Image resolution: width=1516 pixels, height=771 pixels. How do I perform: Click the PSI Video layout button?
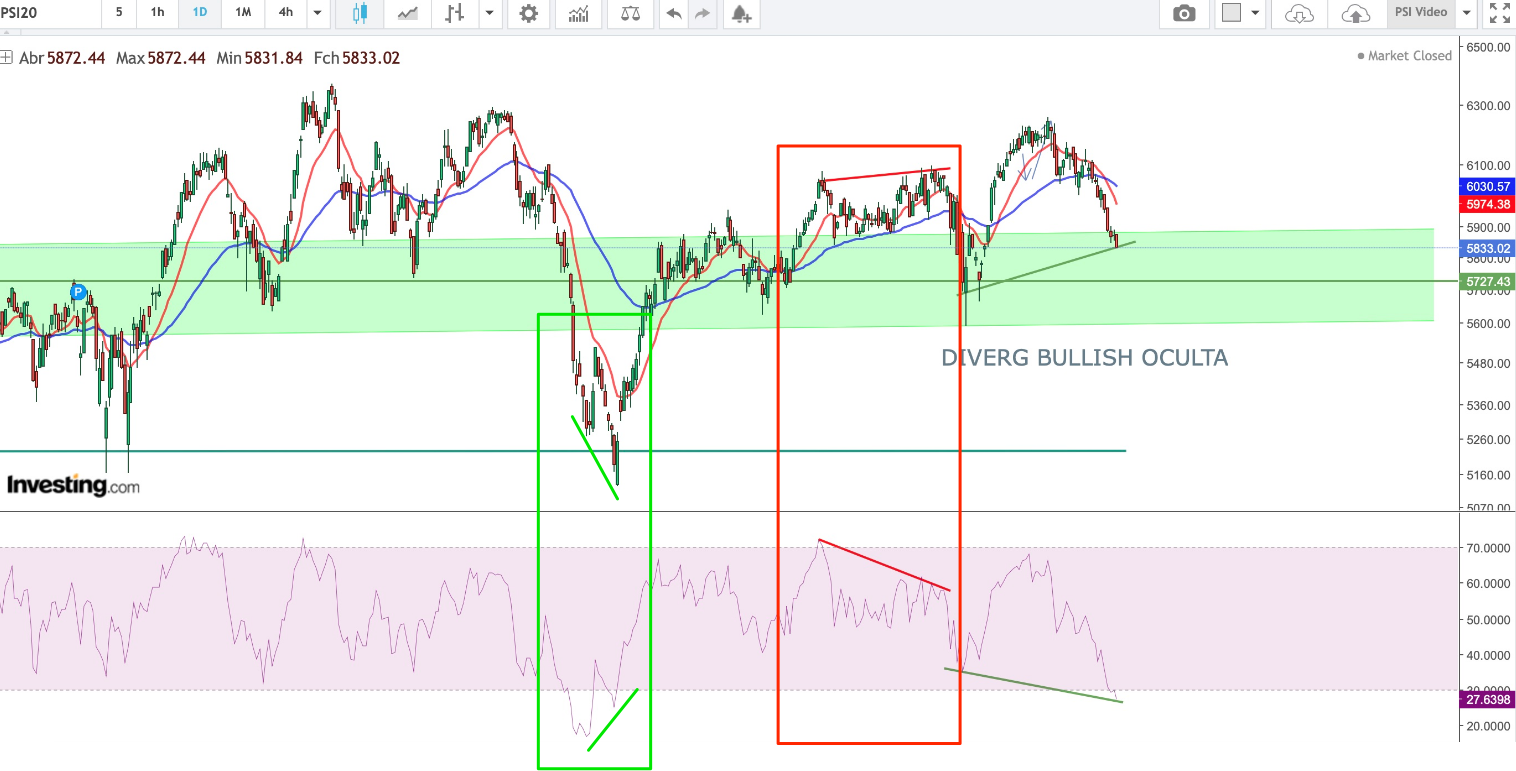click(1420, 13)
